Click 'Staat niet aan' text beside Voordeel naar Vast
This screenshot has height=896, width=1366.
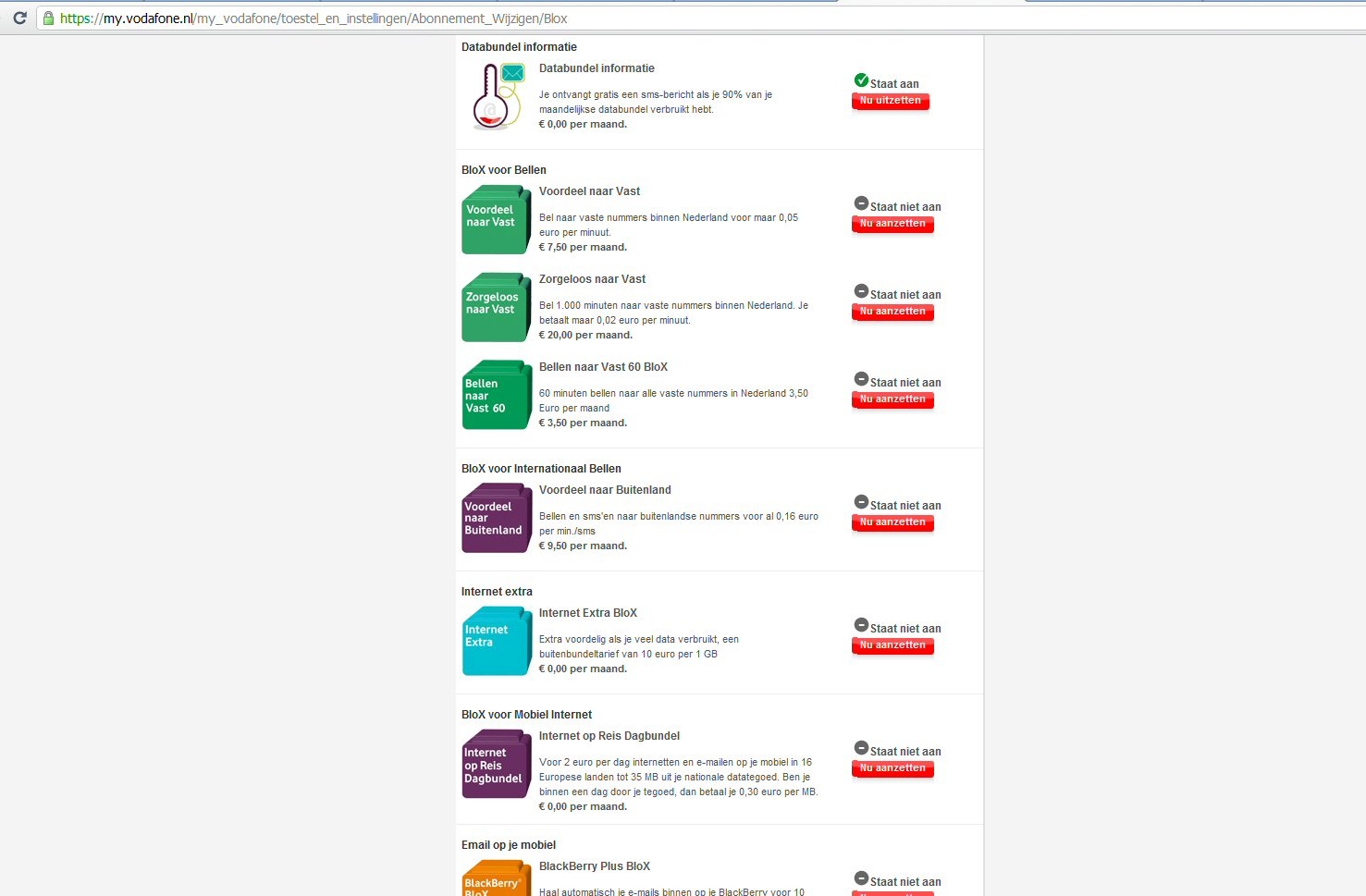click(905, 207)
